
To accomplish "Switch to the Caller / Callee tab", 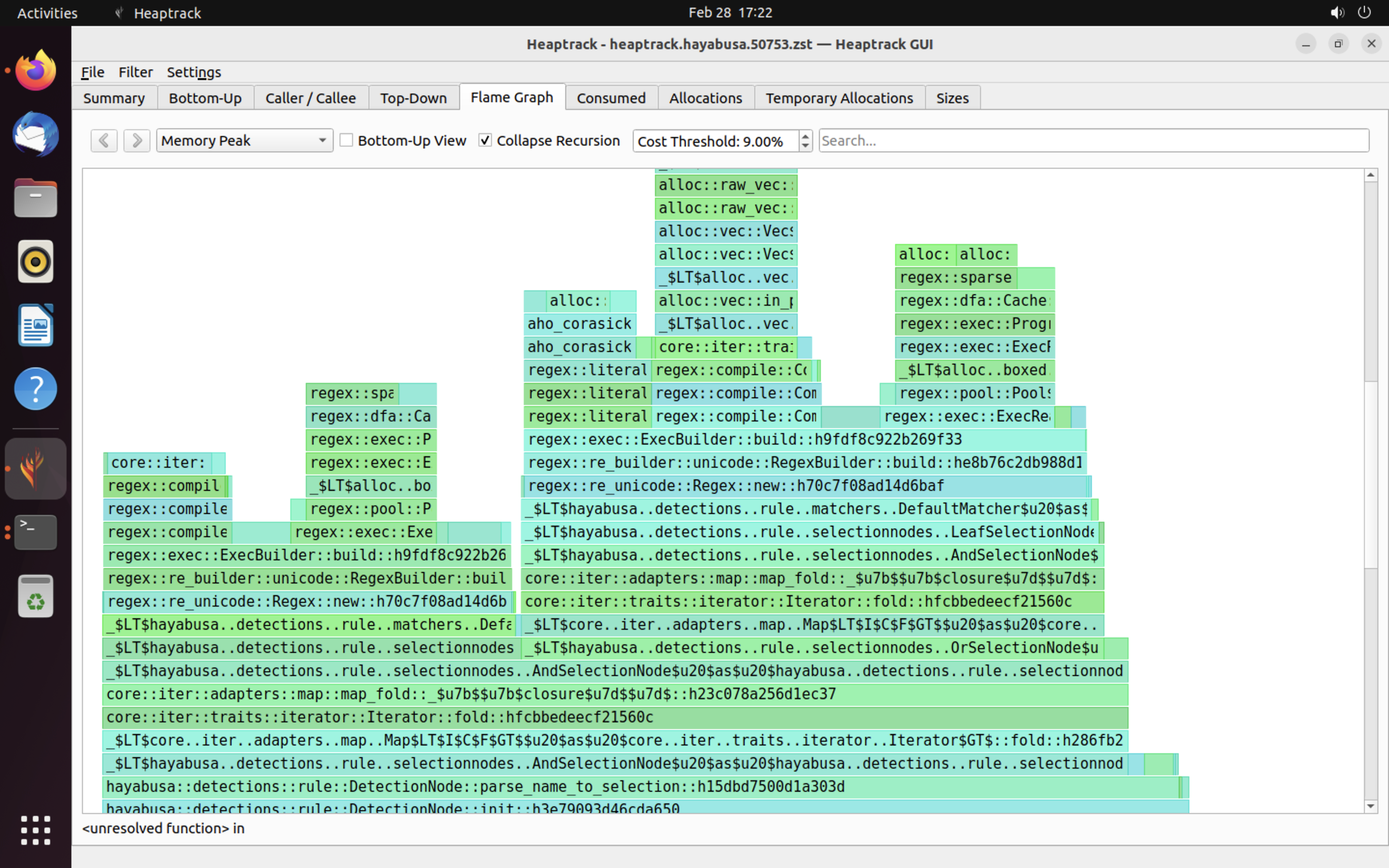I will coord(311,98).
